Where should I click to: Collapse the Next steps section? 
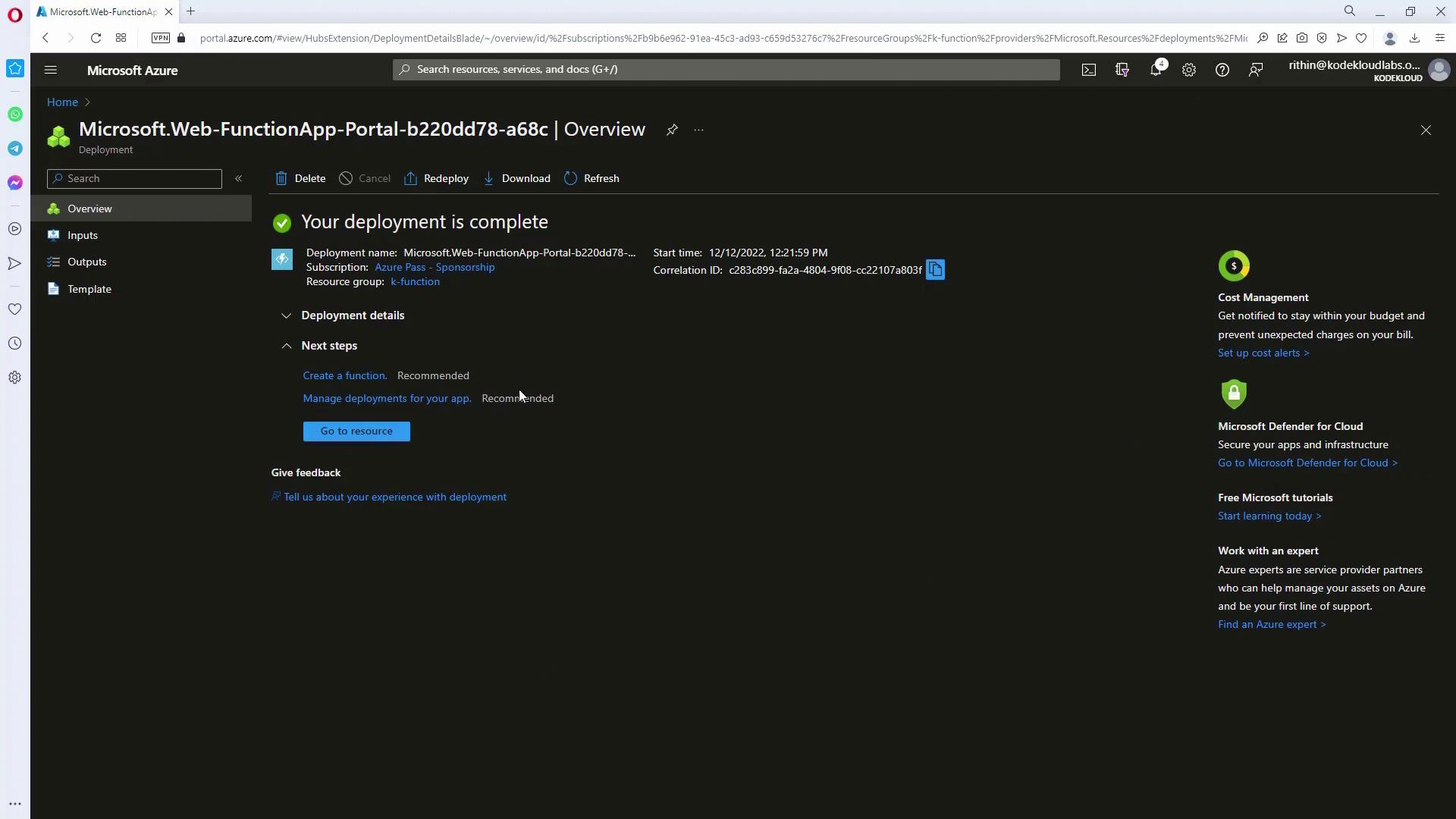tap(286, 346)
